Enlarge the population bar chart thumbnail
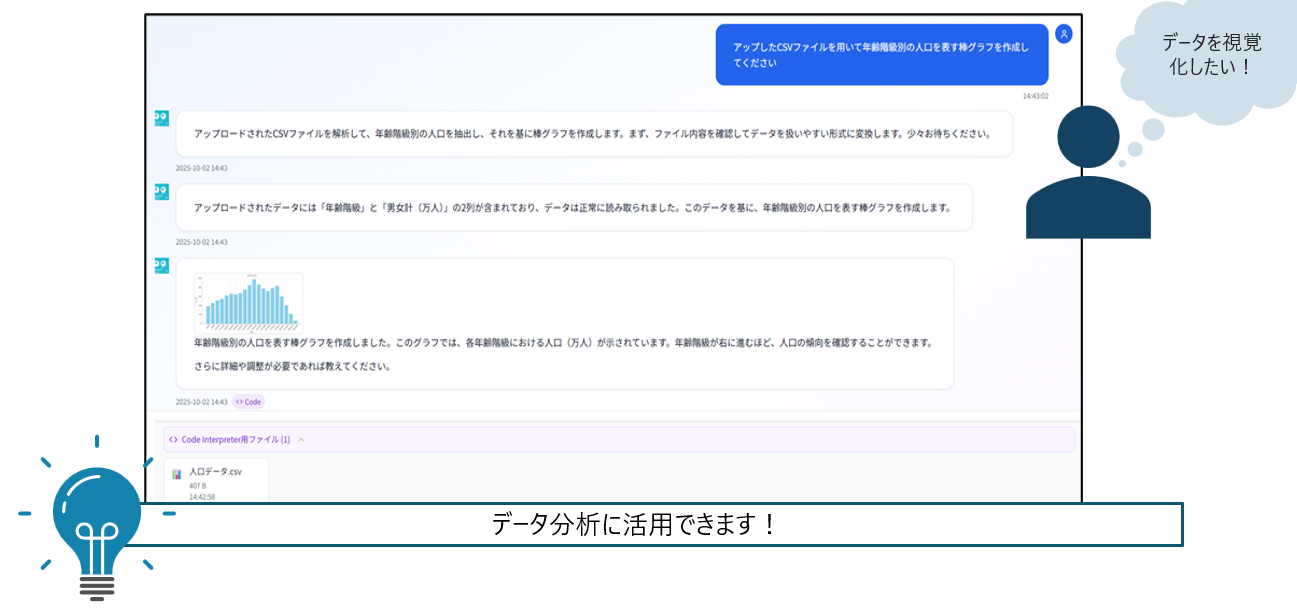 (x=248, y=301)
